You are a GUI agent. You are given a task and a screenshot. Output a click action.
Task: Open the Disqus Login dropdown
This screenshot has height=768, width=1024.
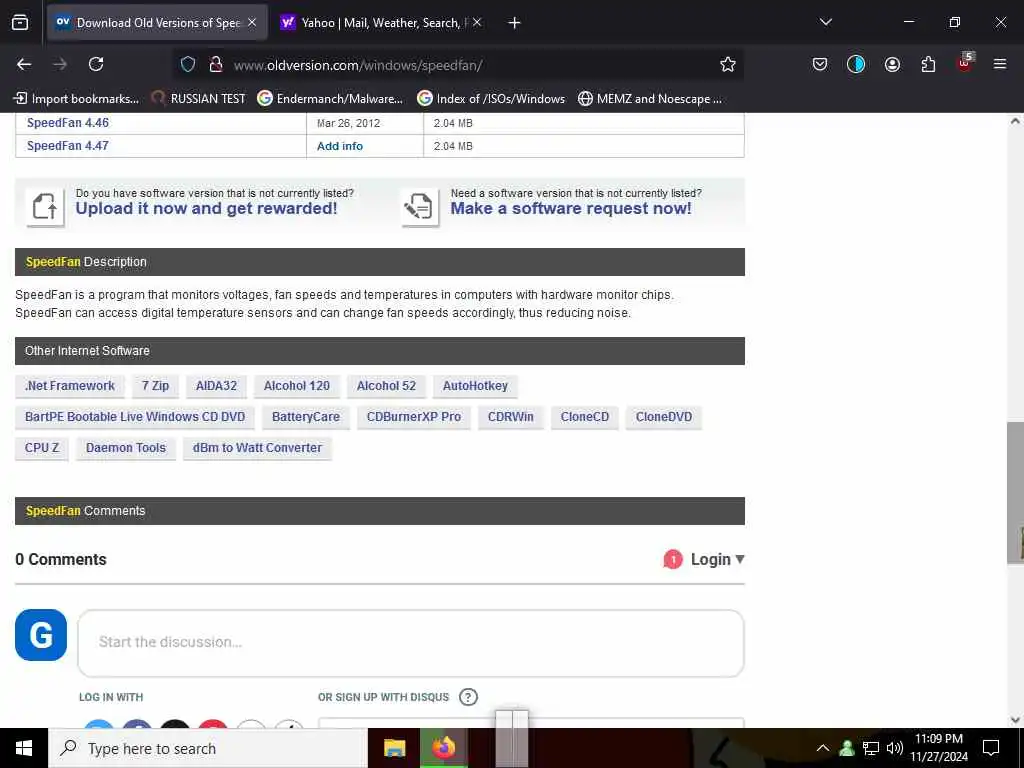(x=718, y=560)
